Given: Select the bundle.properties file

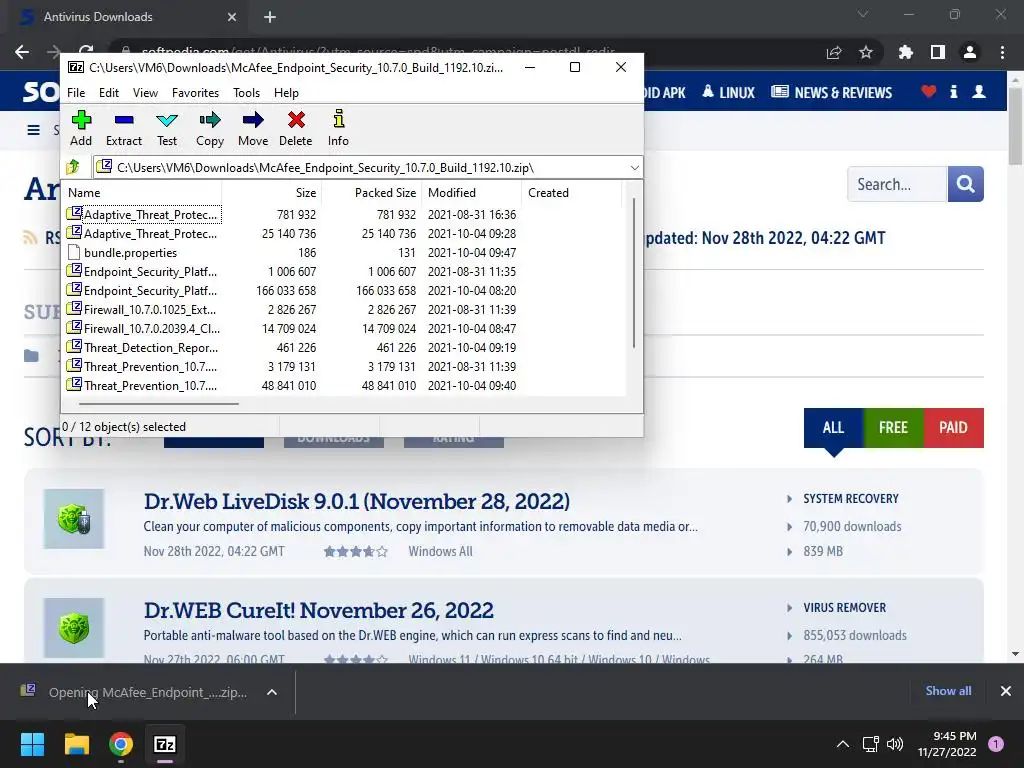Looking at the screenshot, I should (121, 253).
